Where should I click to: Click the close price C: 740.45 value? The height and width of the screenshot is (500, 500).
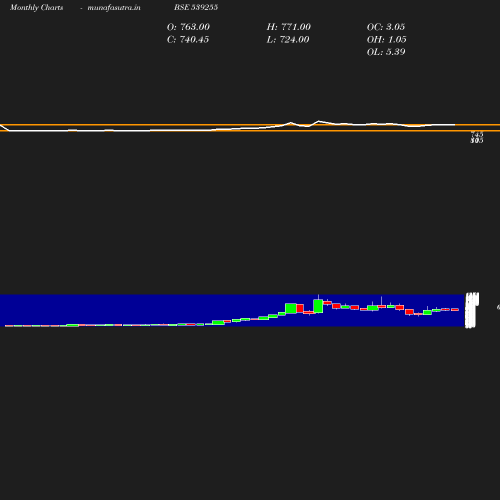[x=188, y=40]
